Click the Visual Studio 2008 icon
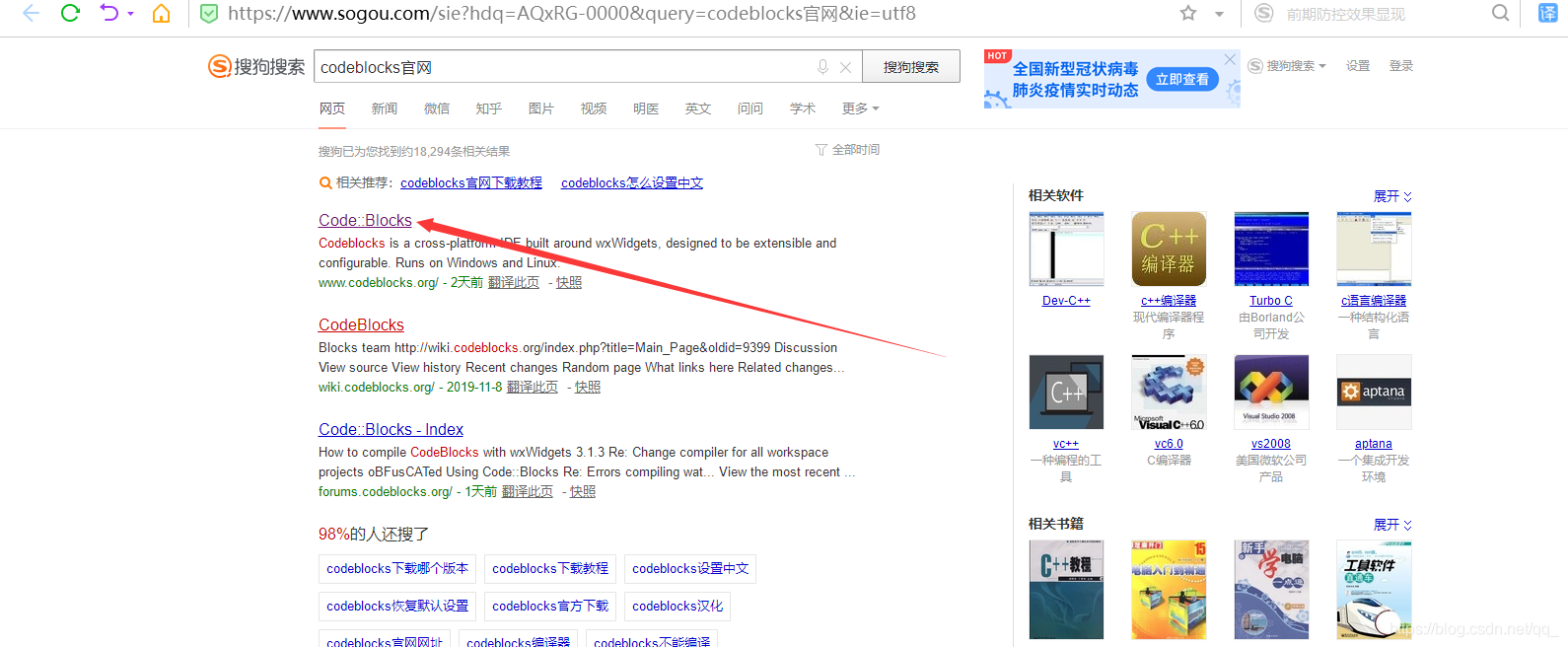The image size is (1568, 647). point(1271,393)
